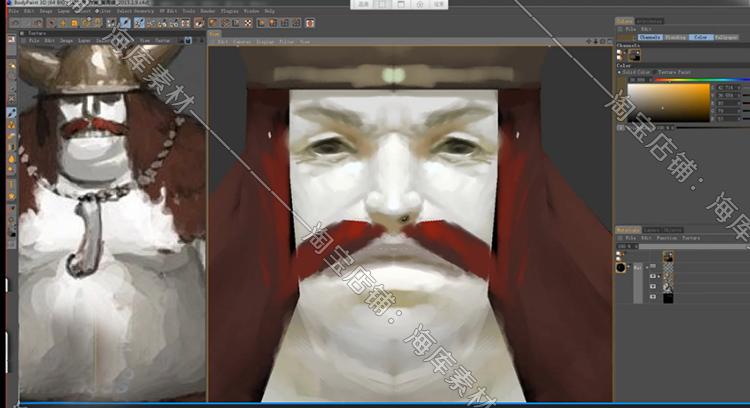Click the blue icon in the Texture panel menu row
Viewport: 750px width, 408px height.
point(188,41)
